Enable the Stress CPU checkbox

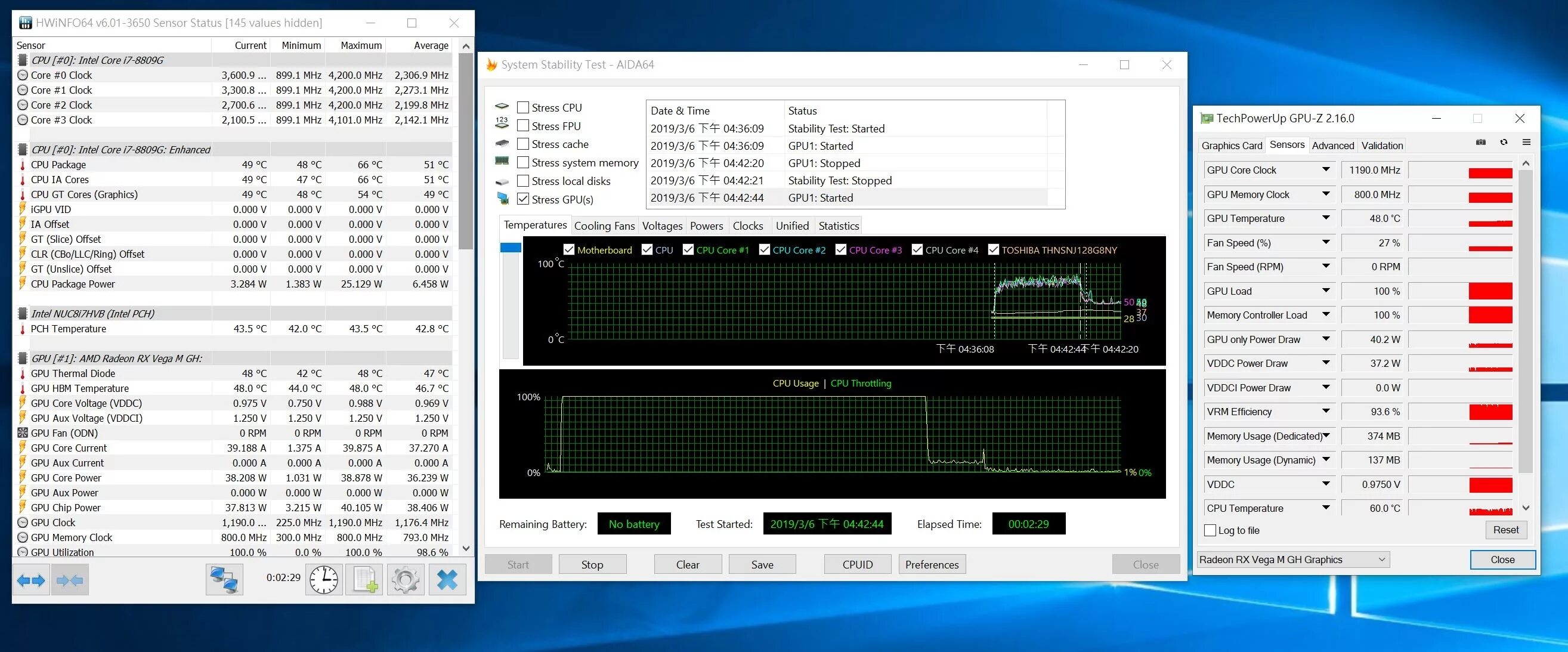(523, 108)
